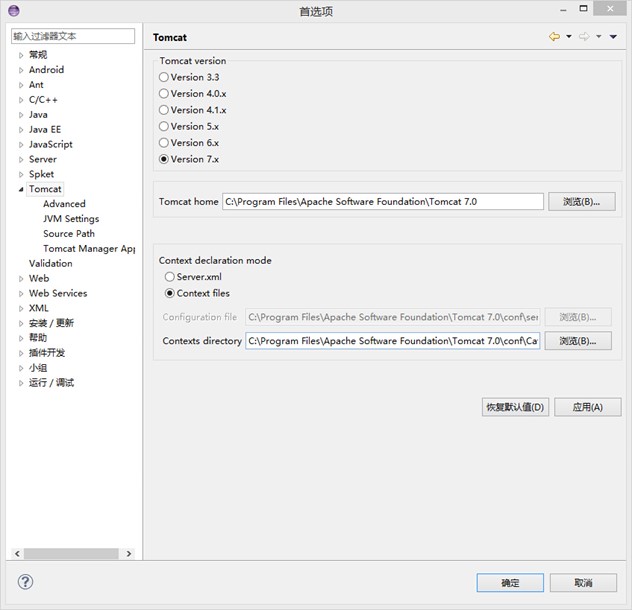Select Tomcat Version 4.1.x radio button
Screen dimensions: 632x610
(x=164, y=110)
